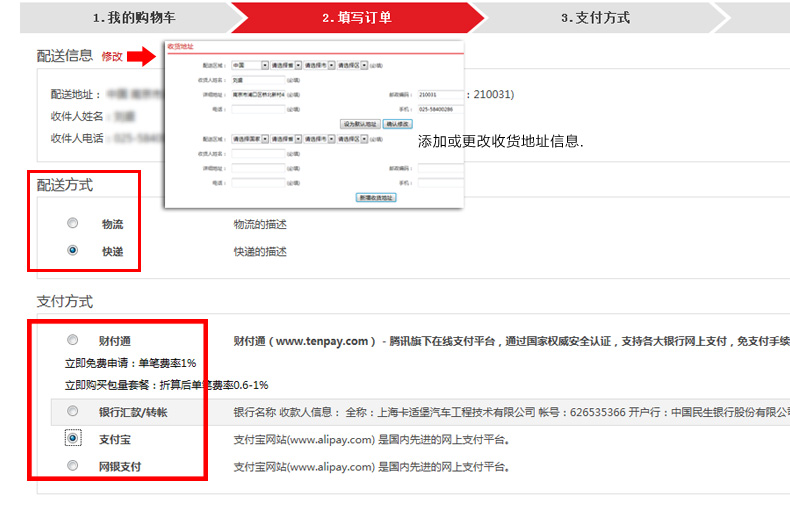
Task: Choose the 快递 delivery radio button
Action: pyautogui.click(x=73, y=250)
